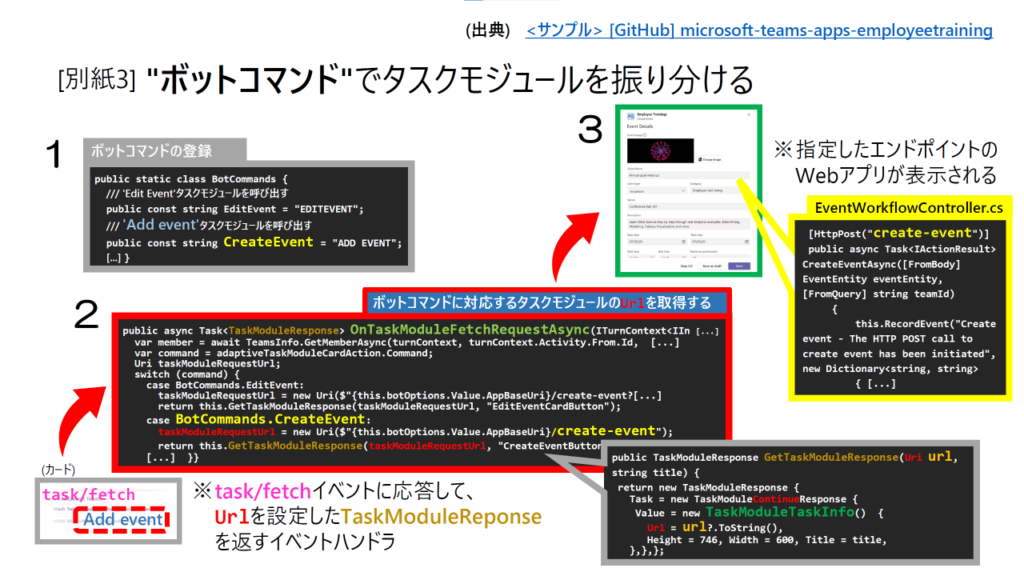Click the gray bot command registration header
This screenshot has height=576, width=1024.
151,151
